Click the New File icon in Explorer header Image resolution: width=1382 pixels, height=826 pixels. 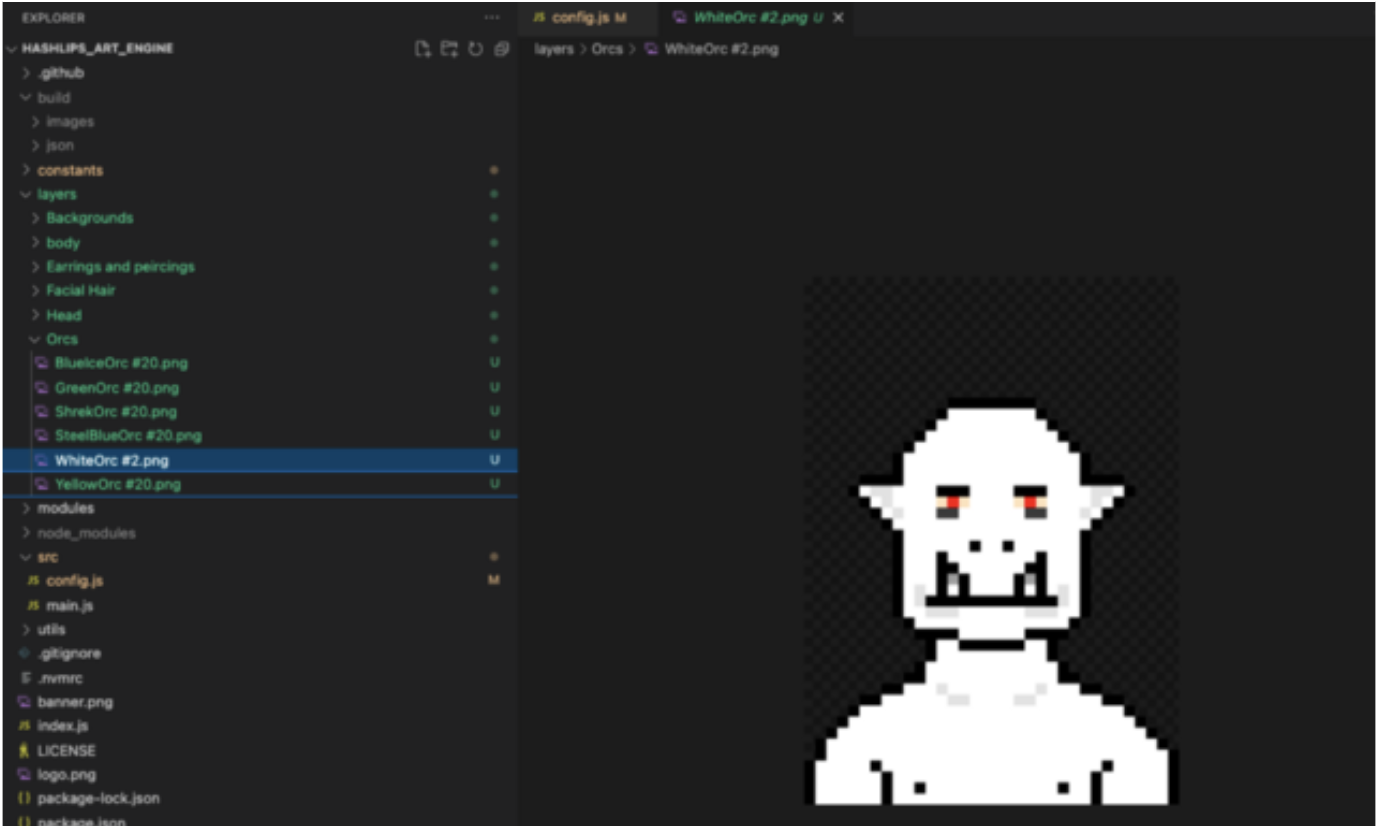[423, 48]
